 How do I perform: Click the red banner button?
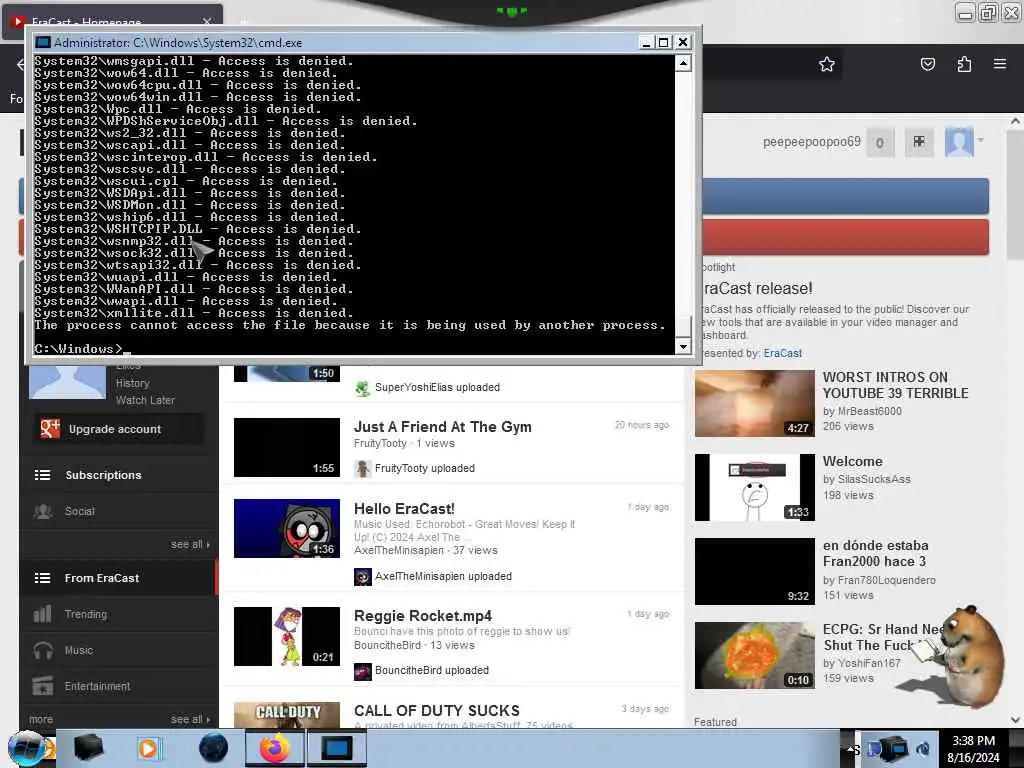pos(846,237)
